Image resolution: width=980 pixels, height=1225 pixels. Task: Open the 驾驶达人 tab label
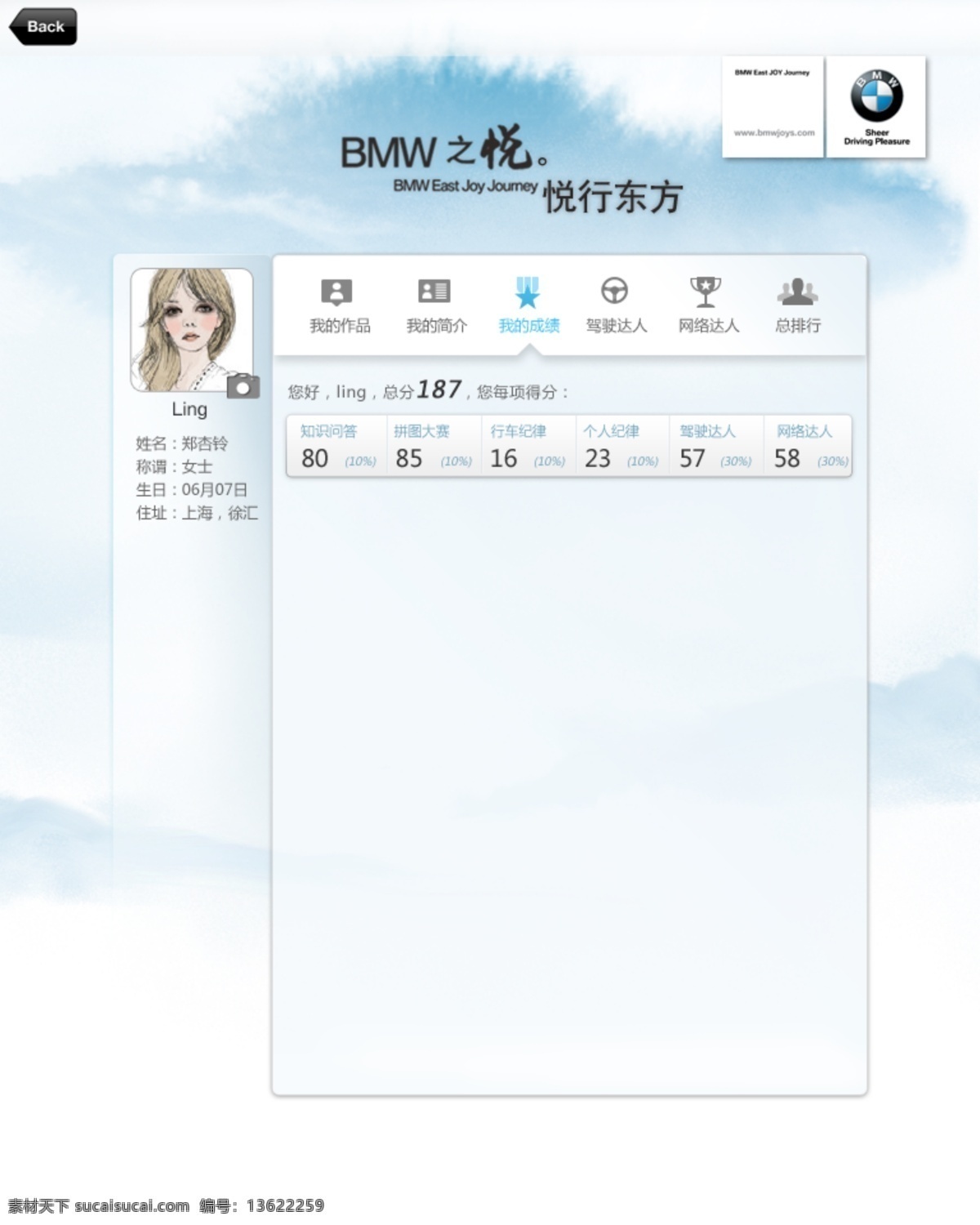[x=617, y=326]
